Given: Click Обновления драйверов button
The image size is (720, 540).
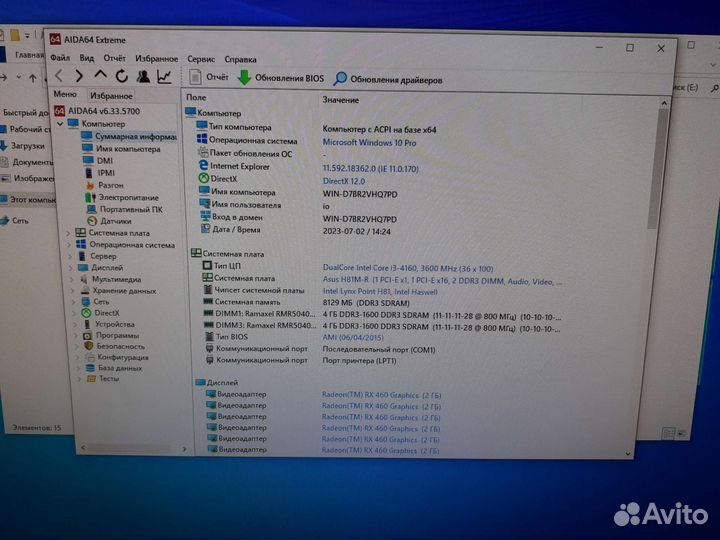Looking at the screenshot, I should [388, 79].
